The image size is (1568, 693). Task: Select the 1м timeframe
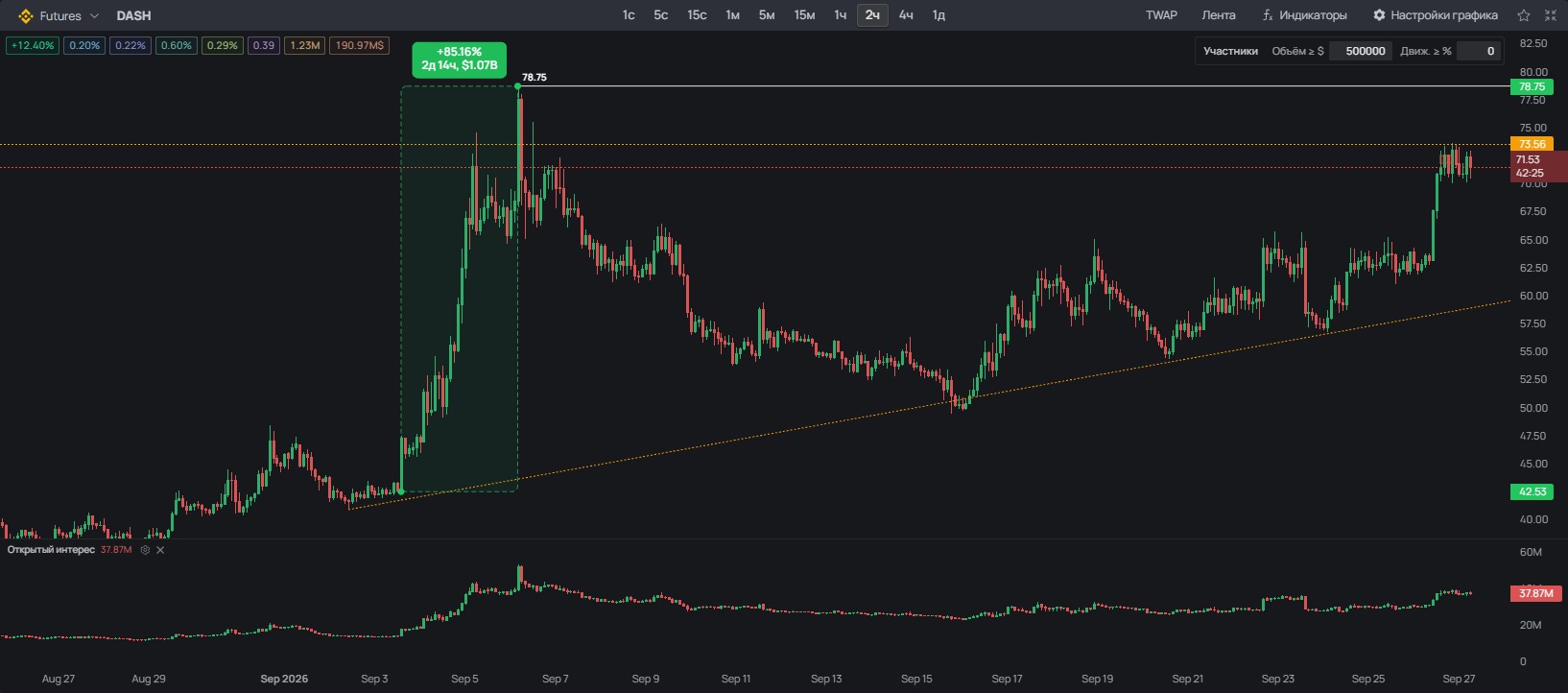[x=732, y=15]
